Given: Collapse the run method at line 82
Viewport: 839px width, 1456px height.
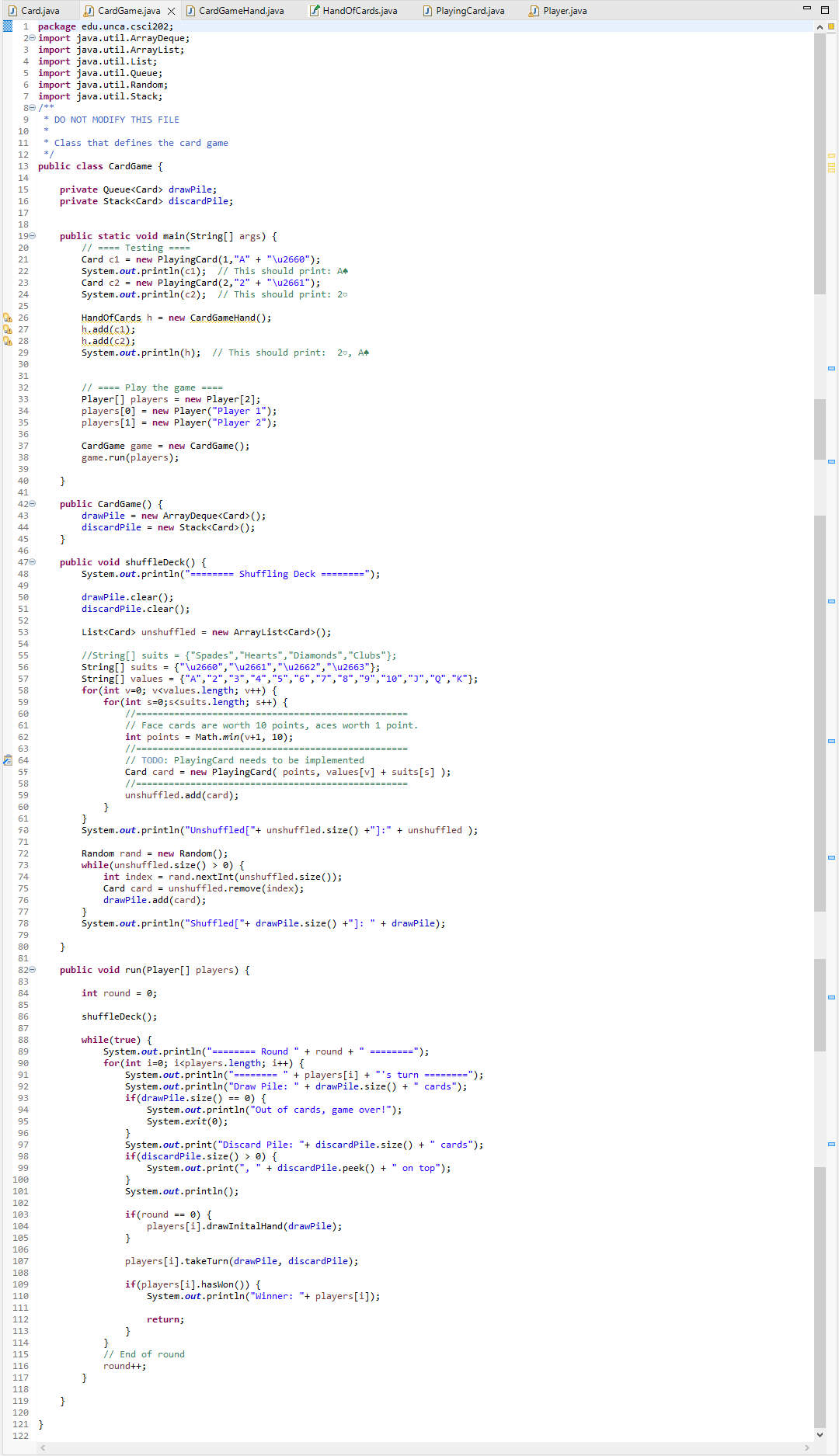Looking at the screenshot, I should point(32,970).
